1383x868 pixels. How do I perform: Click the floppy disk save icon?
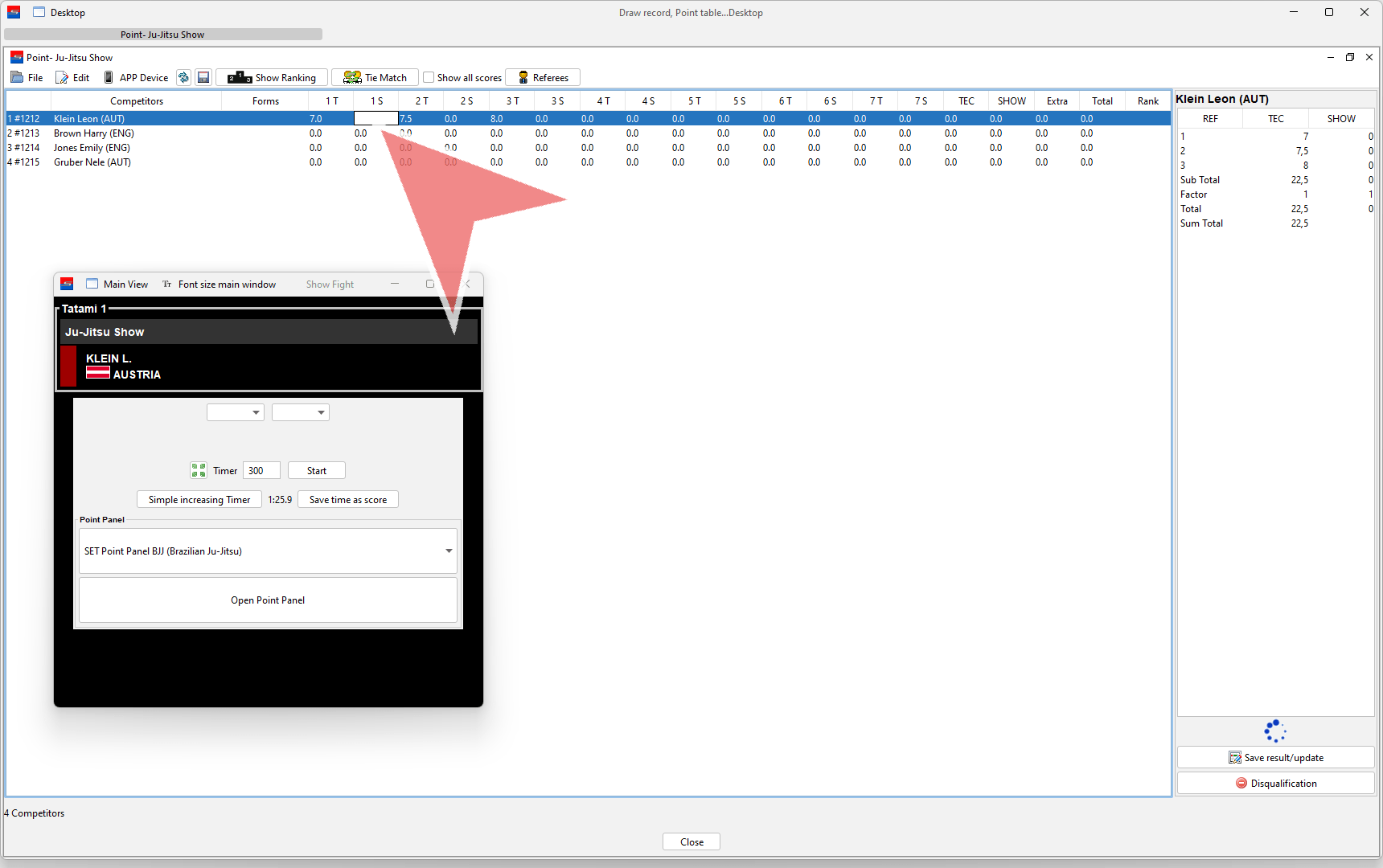[x=203, y=78]
